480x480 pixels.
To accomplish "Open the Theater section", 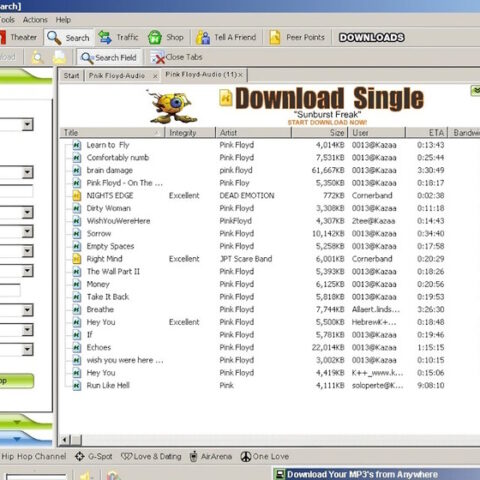I will (x=18, y=37).
